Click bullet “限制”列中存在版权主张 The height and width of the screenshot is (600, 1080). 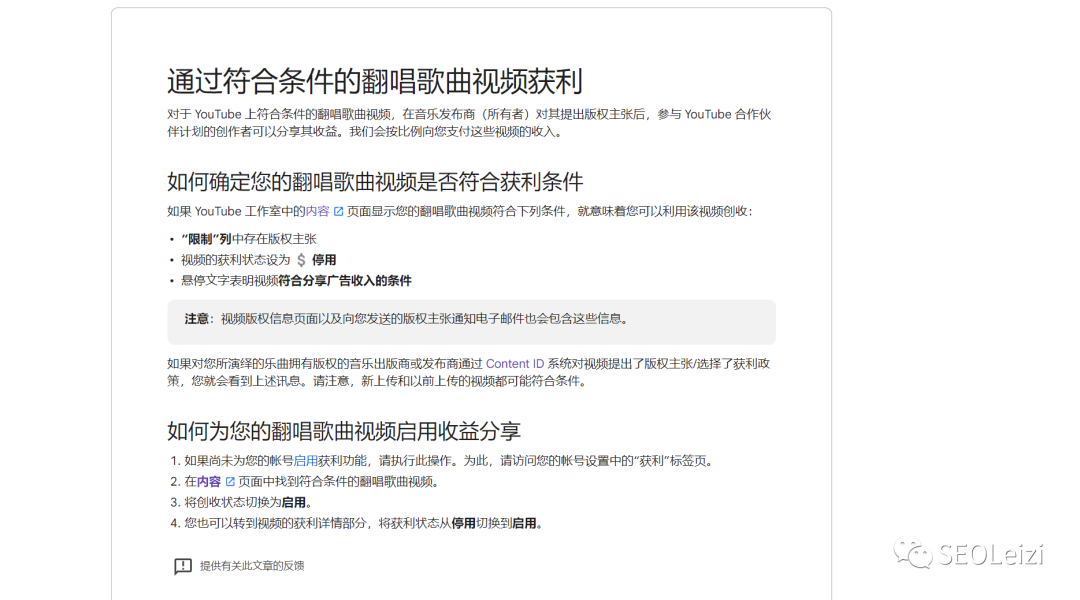pyautogui.click(x=249, y=239)
